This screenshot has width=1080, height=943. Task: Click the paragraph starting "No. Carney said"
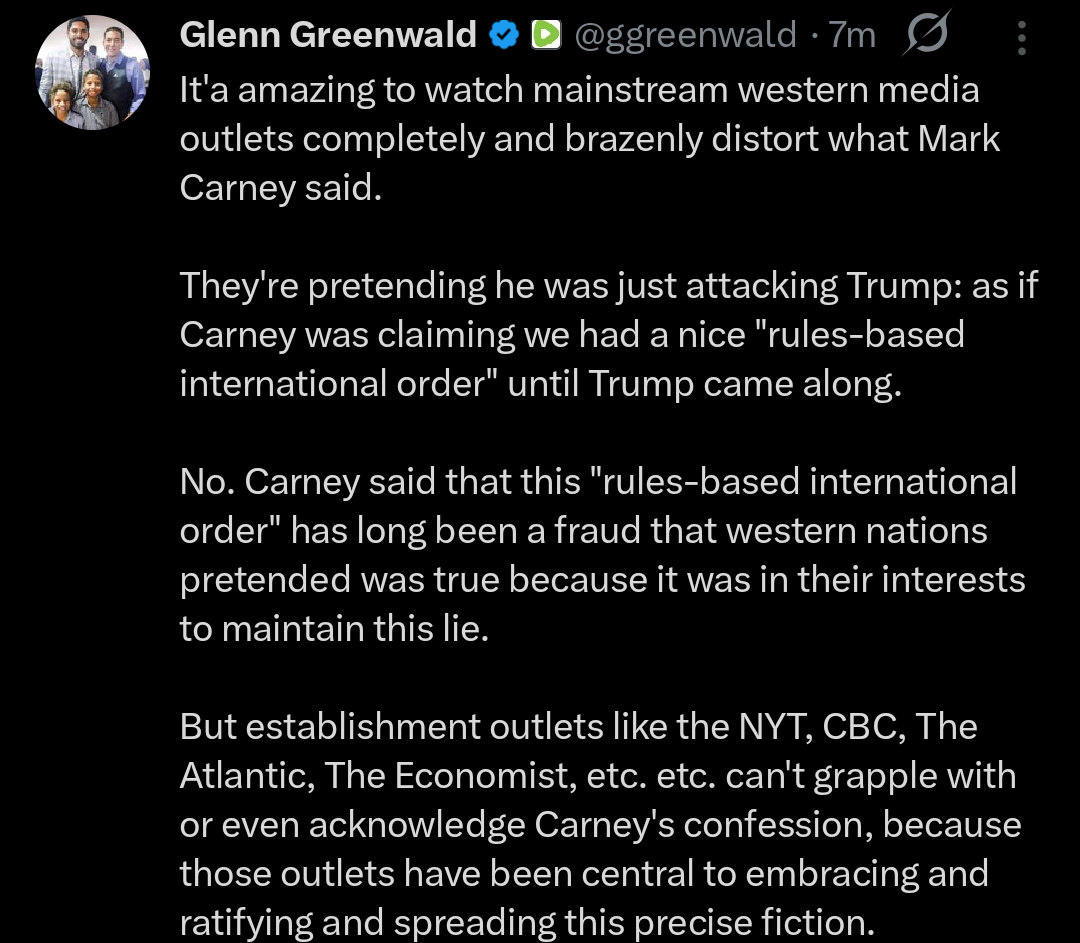click(x=600, y=554)
